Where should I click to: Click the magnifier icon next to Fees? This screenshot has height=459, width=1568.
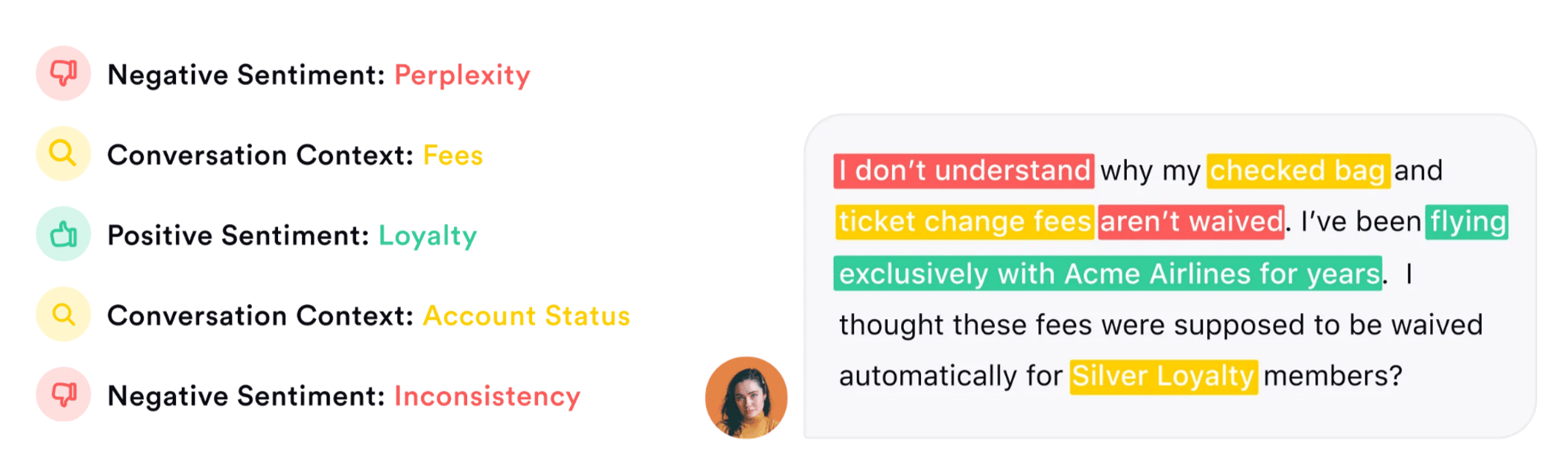tap(63, 153)
